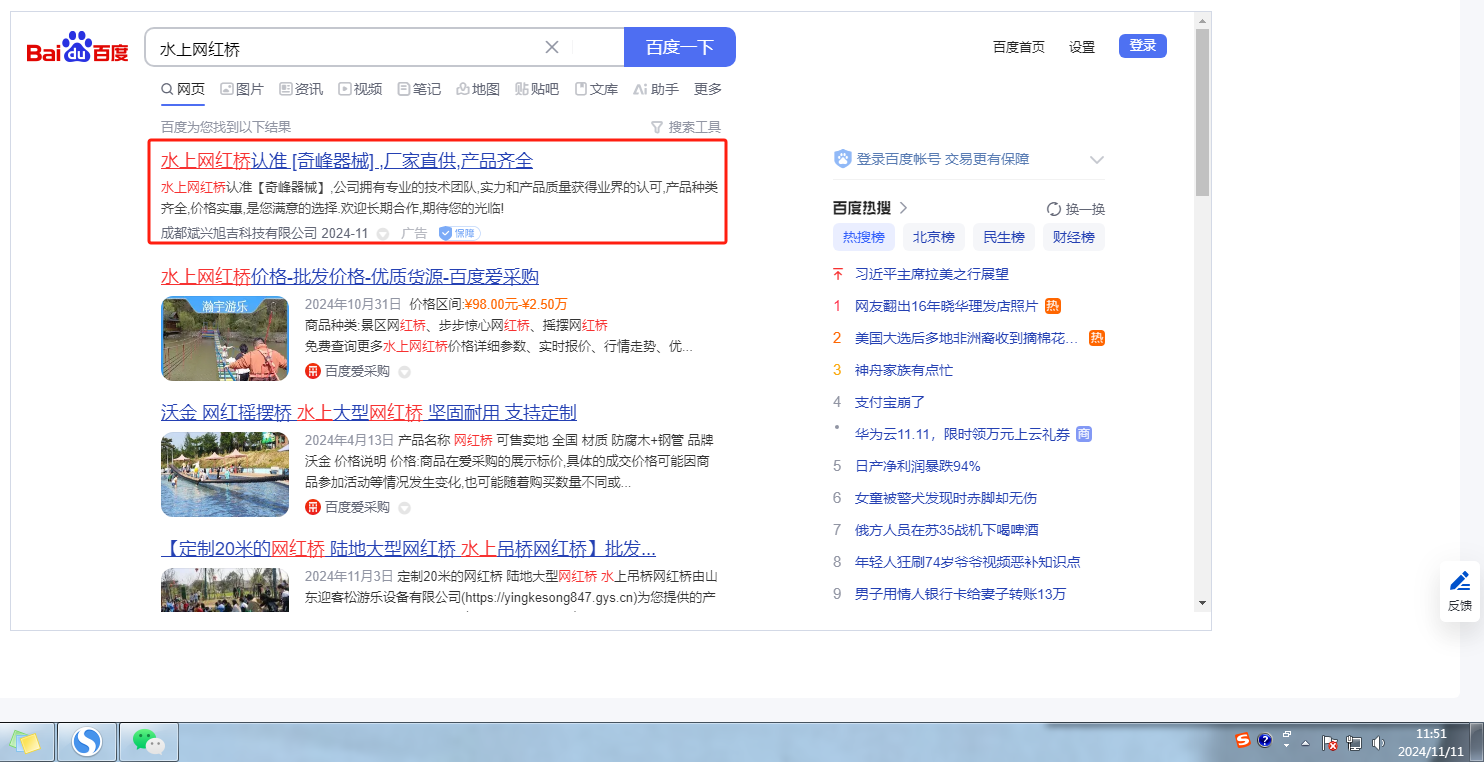Open the 水上网红桥价格-批发价格 result link

(350, 277)
